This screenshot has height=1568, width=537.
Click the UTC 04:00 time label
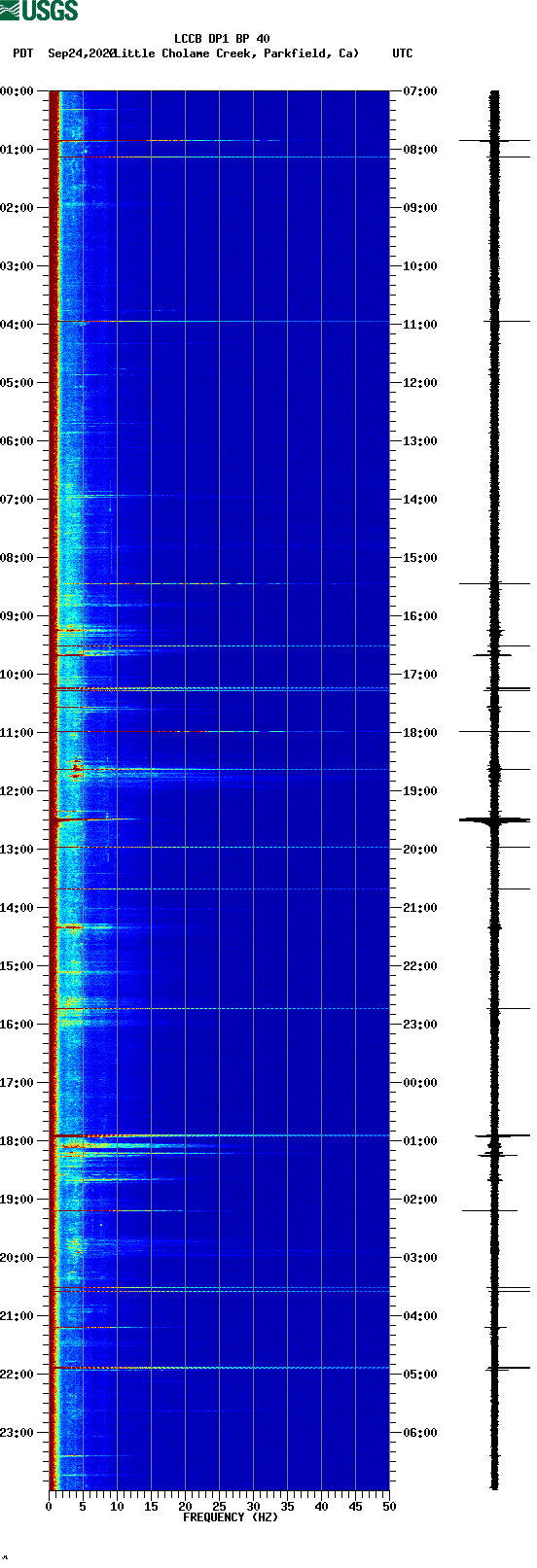420,1316
